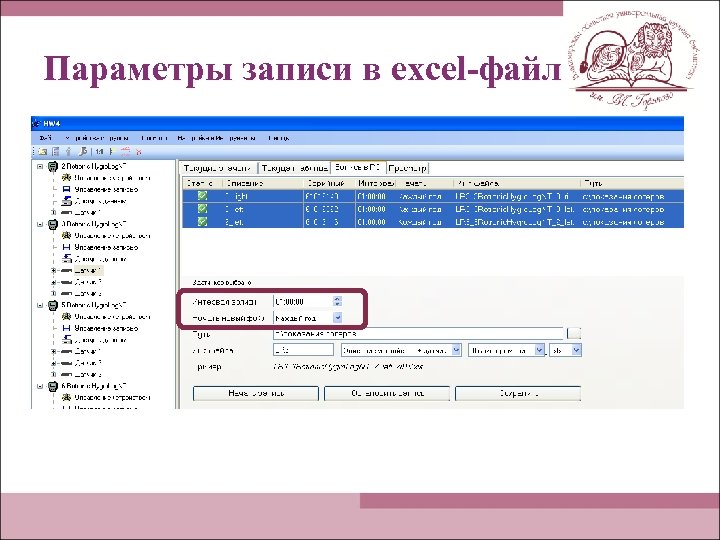Expand first sensor node under device 5
The height and width of the screenshot is (540, 720).
pos(54,352)
